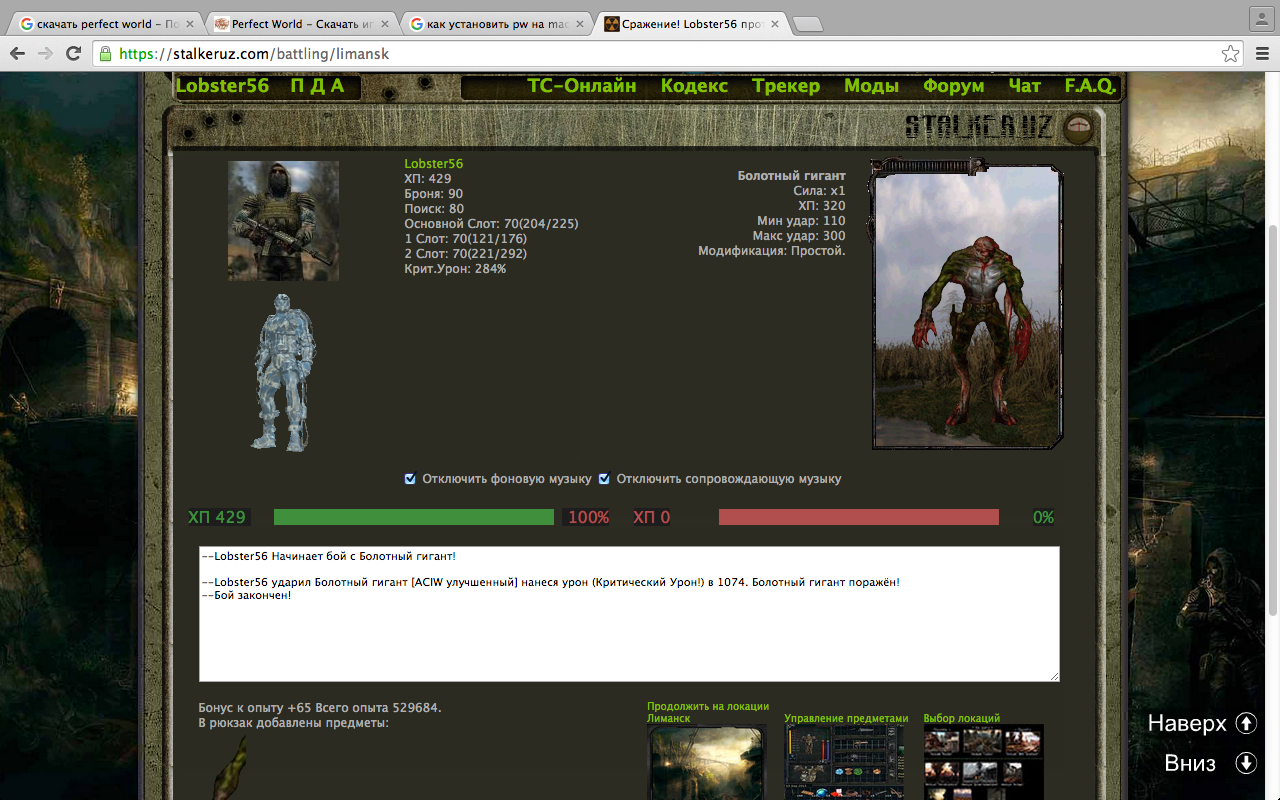The image size is (1280, 800).
Task: Click the Вниз down-arrow icon
Action: (1245, 763)
